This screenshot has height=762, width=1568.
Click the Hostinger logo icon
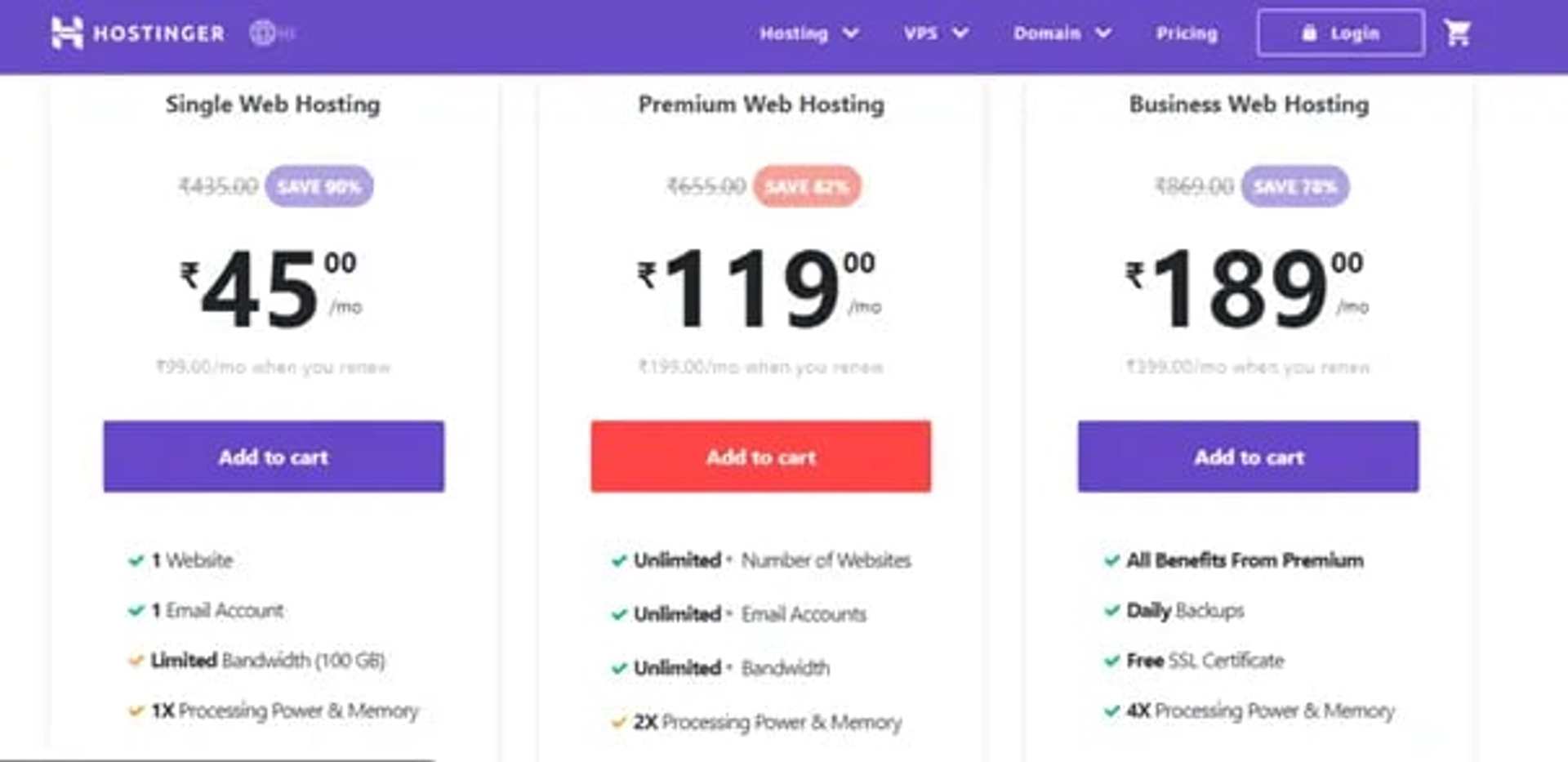coord(67,33)
